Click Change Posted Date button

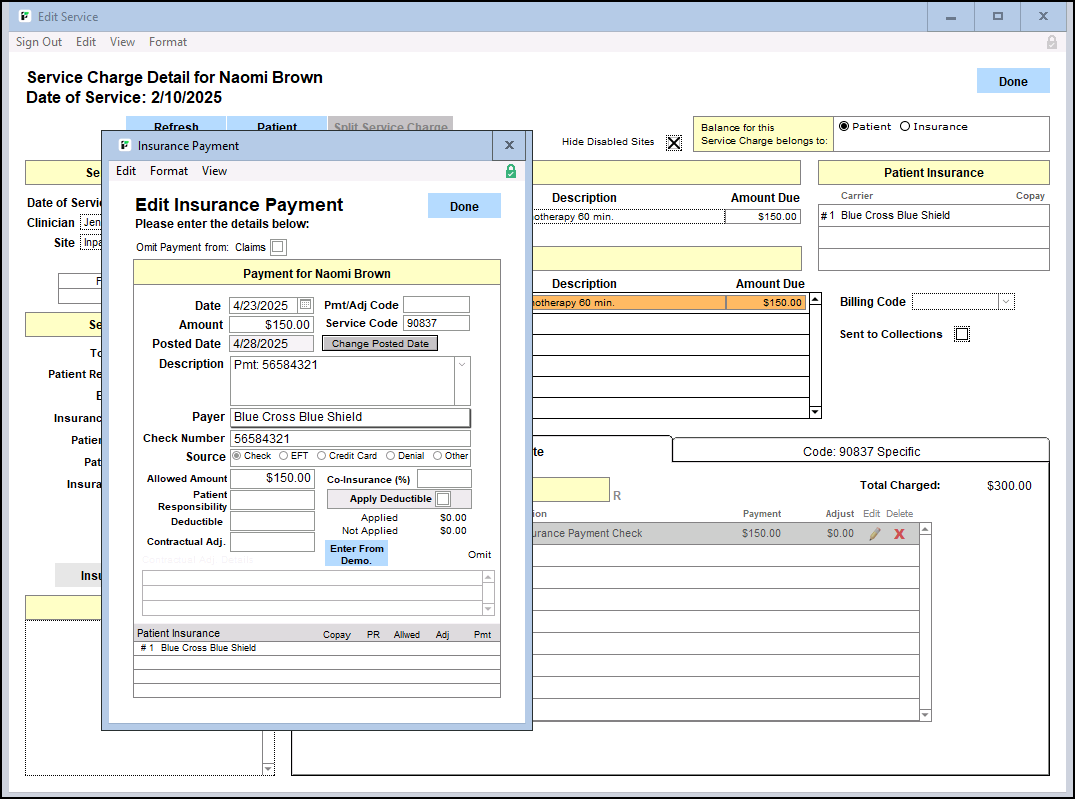coord(380,344)
